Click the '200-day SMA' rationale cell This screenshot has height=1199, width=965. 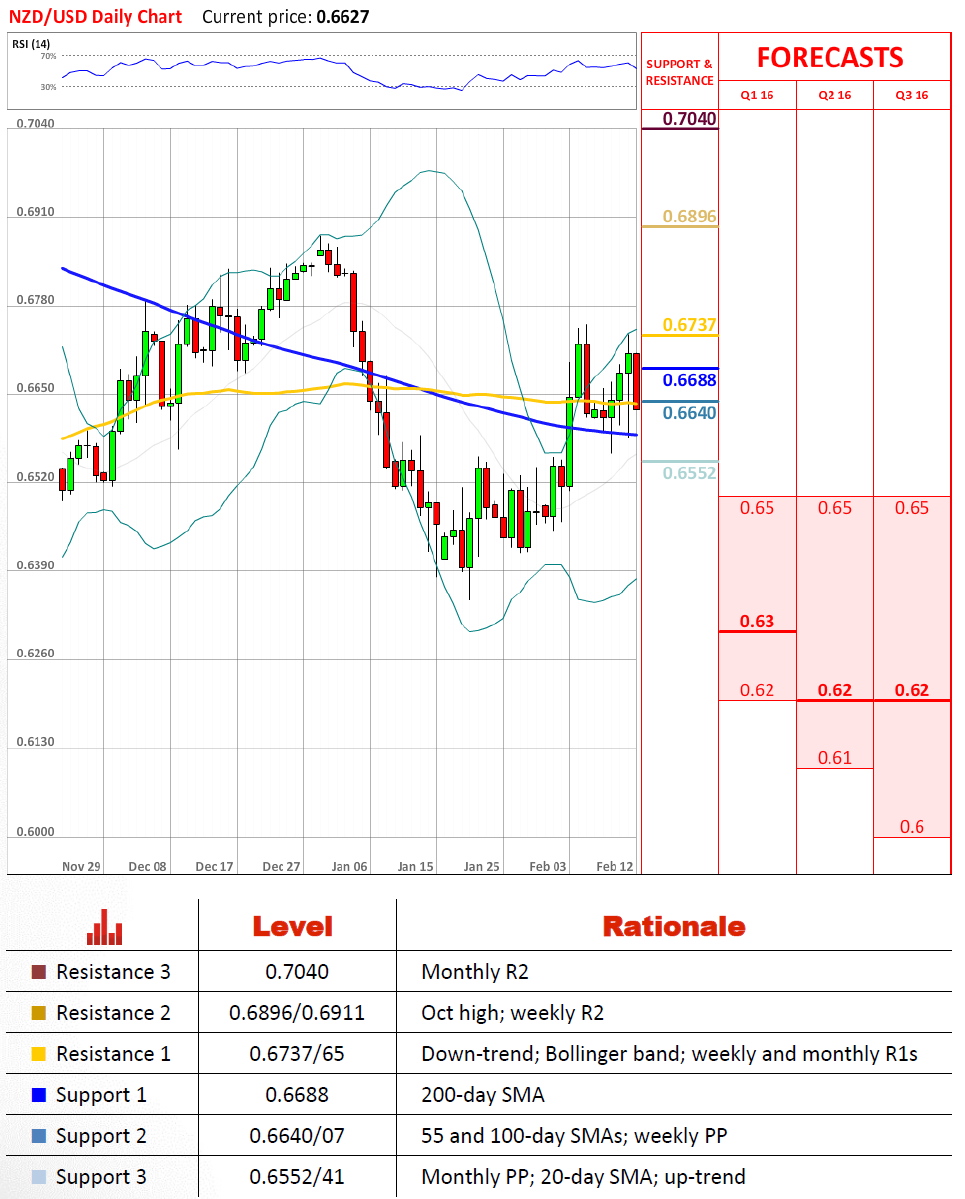point(482,1095)
